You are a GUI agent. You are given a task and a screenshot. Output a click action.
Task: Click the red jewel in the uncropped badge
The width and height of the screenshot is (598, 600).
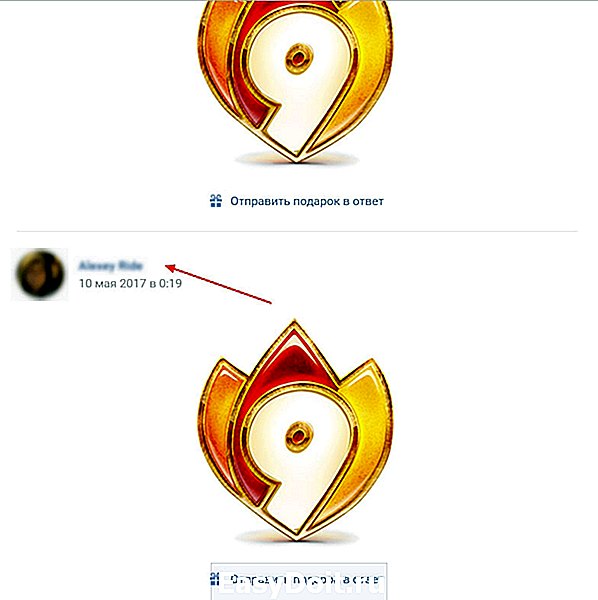click(299, 436)
